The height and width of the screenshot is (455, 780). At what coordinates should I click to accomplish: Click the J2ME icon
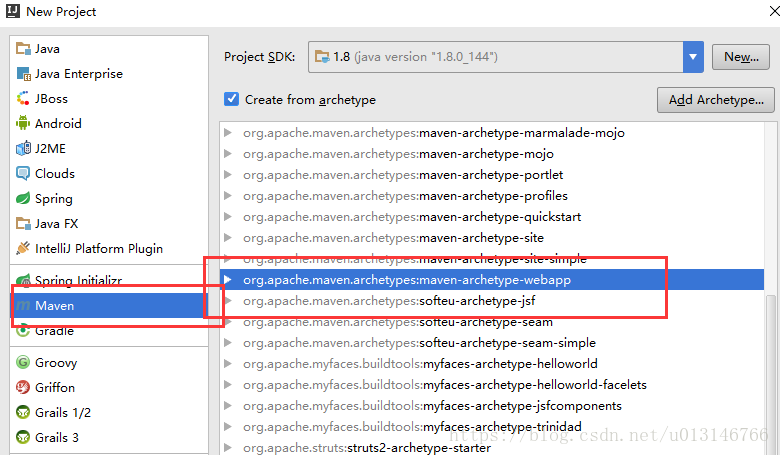pyautogui.click(x=23, y=148)
